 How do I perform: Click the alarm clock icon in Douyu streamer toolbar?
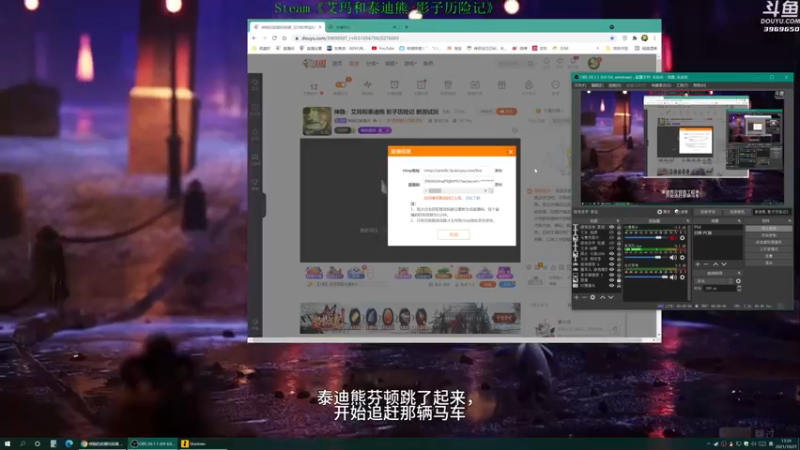click(394, 85)
